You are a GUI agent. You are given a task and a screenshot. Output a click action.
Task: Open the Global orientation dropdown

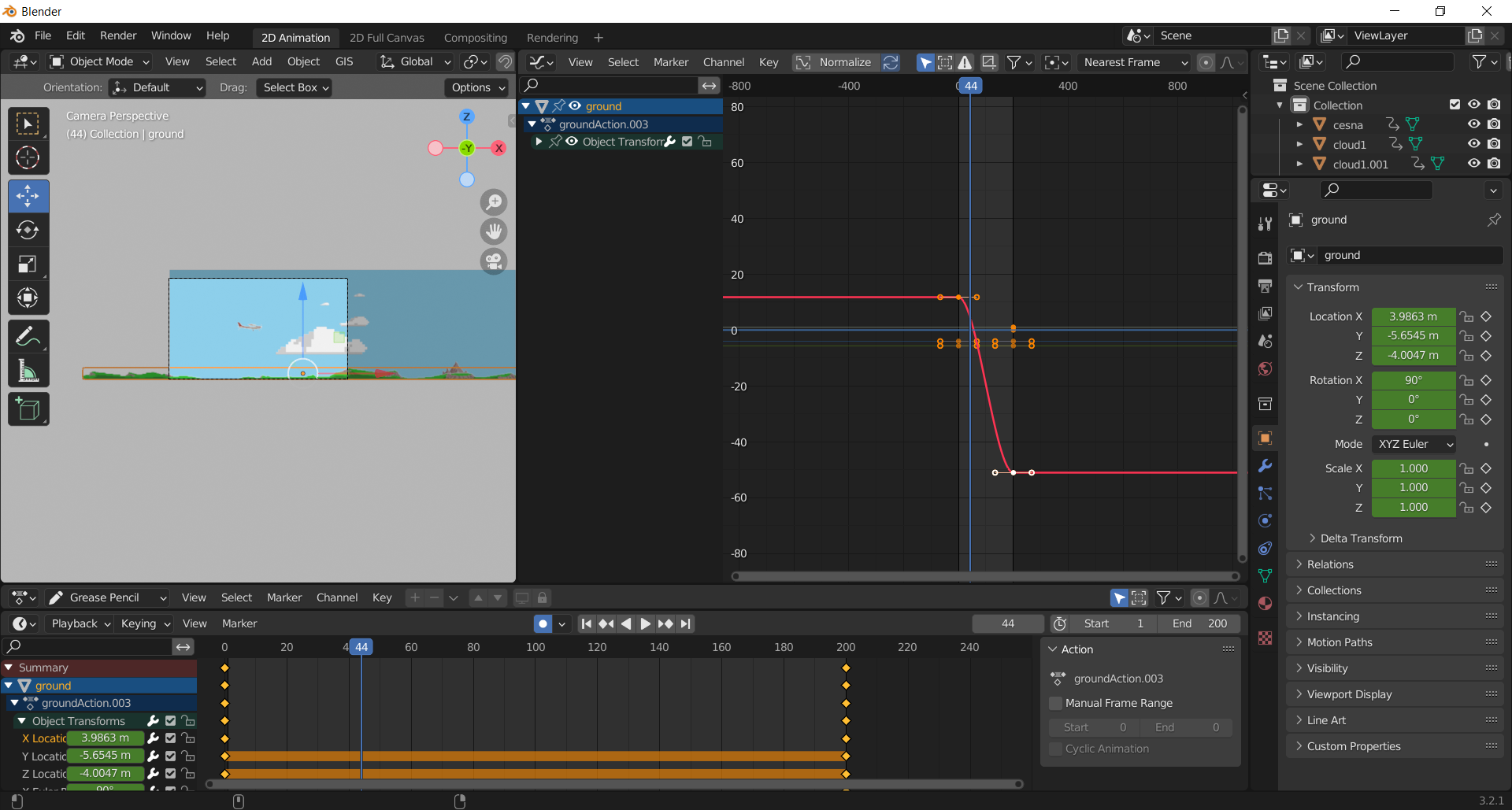pyautogui.click(x=415, y=61)
